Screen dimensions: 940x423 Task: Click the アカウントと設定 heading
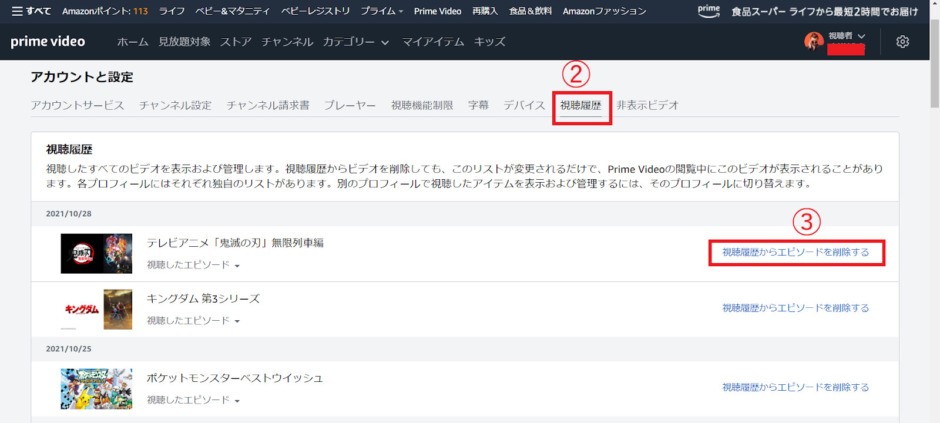coord(82,77)
